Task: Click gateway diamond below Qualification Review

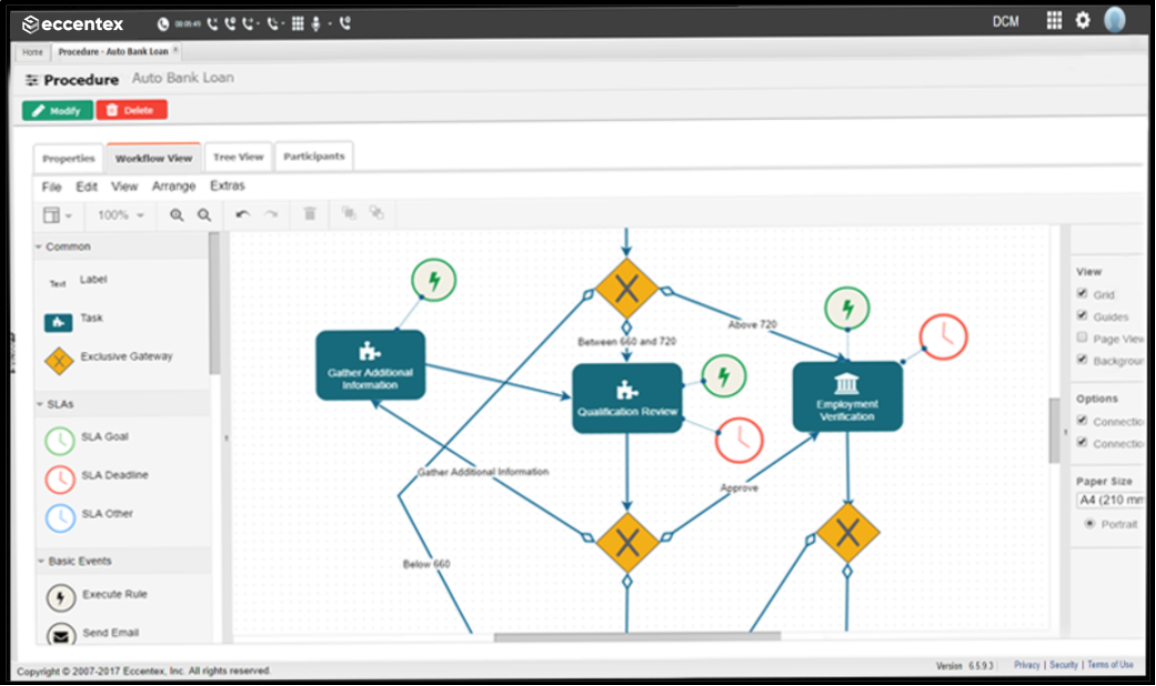Action: coord(627,544)
